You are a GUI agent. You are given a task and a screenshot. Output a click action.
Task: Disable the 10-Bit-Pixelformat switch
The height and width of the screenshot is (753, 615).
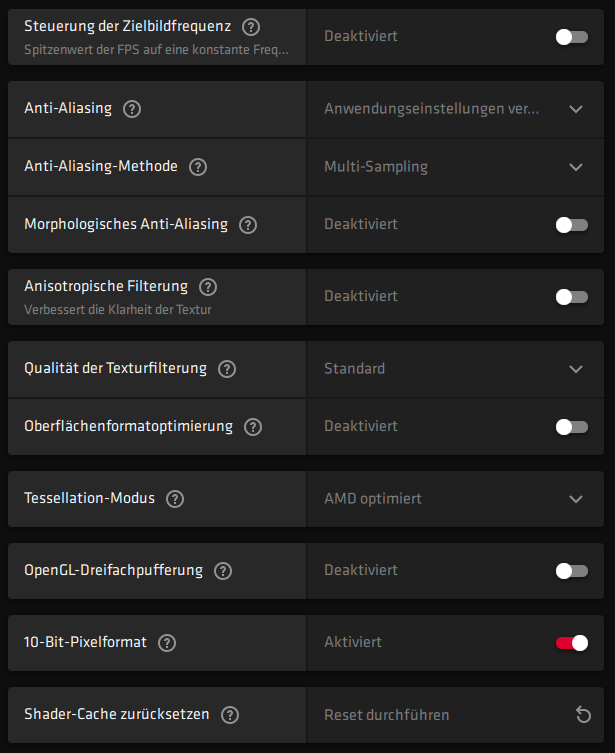[571, 643]
